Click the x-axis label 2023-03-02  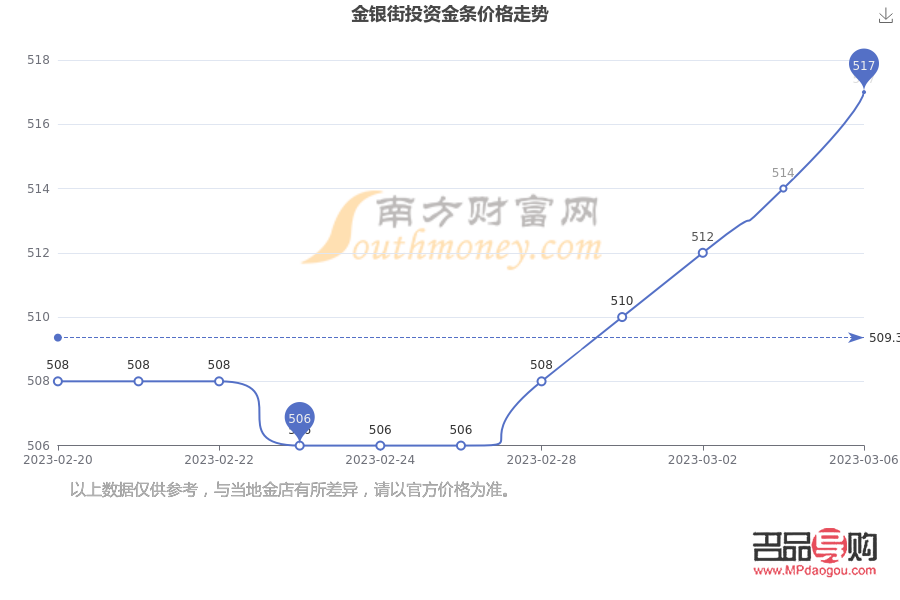point(703,460)
